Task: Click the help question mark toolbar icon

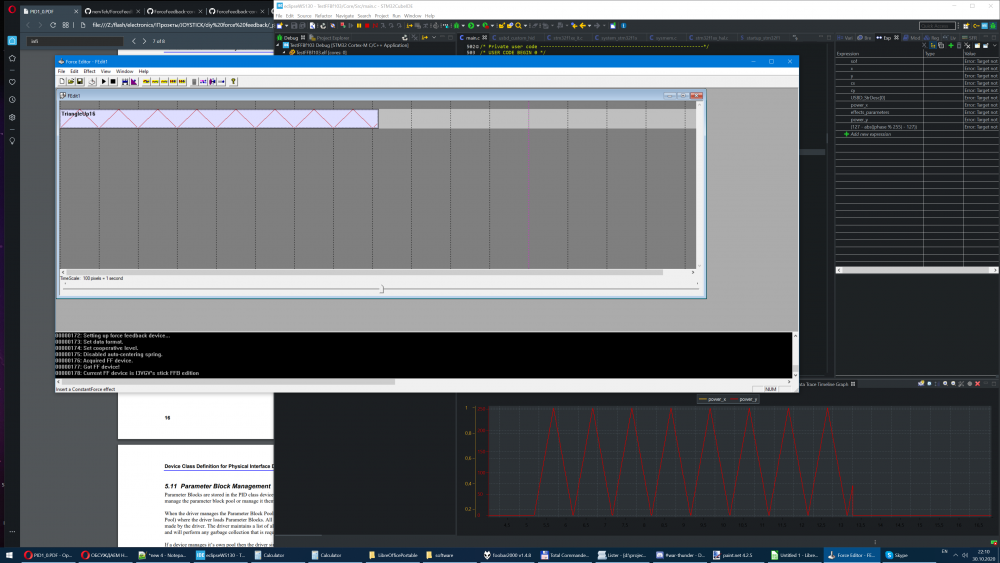Action: tap(233, 81)
